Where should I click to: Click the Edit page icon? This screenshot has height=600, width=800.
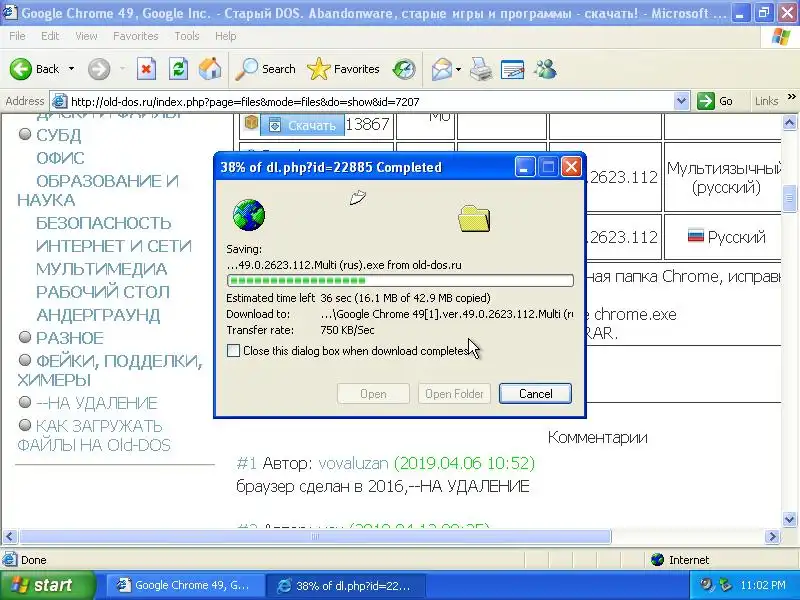[x=513, y=69]
